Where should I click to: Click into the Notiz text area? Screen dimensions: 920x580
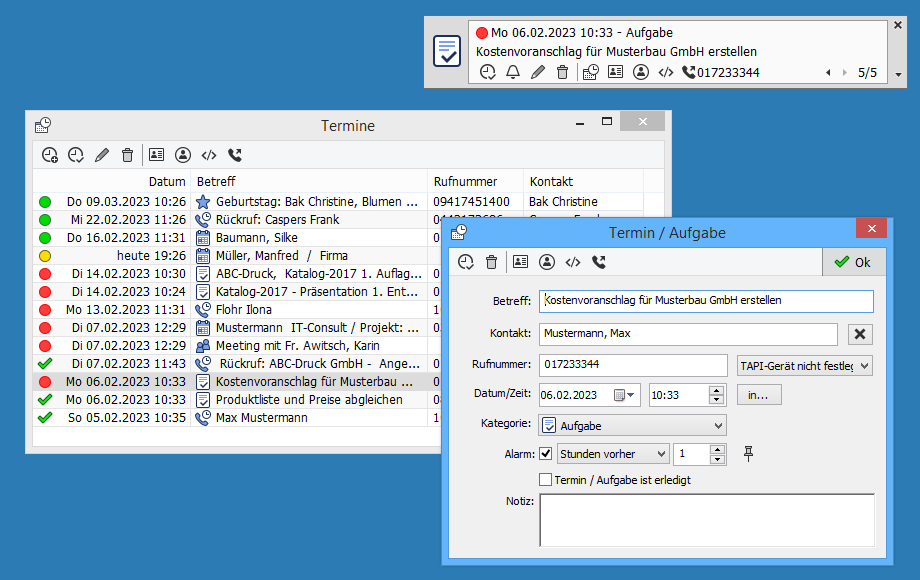click(706, 520)
